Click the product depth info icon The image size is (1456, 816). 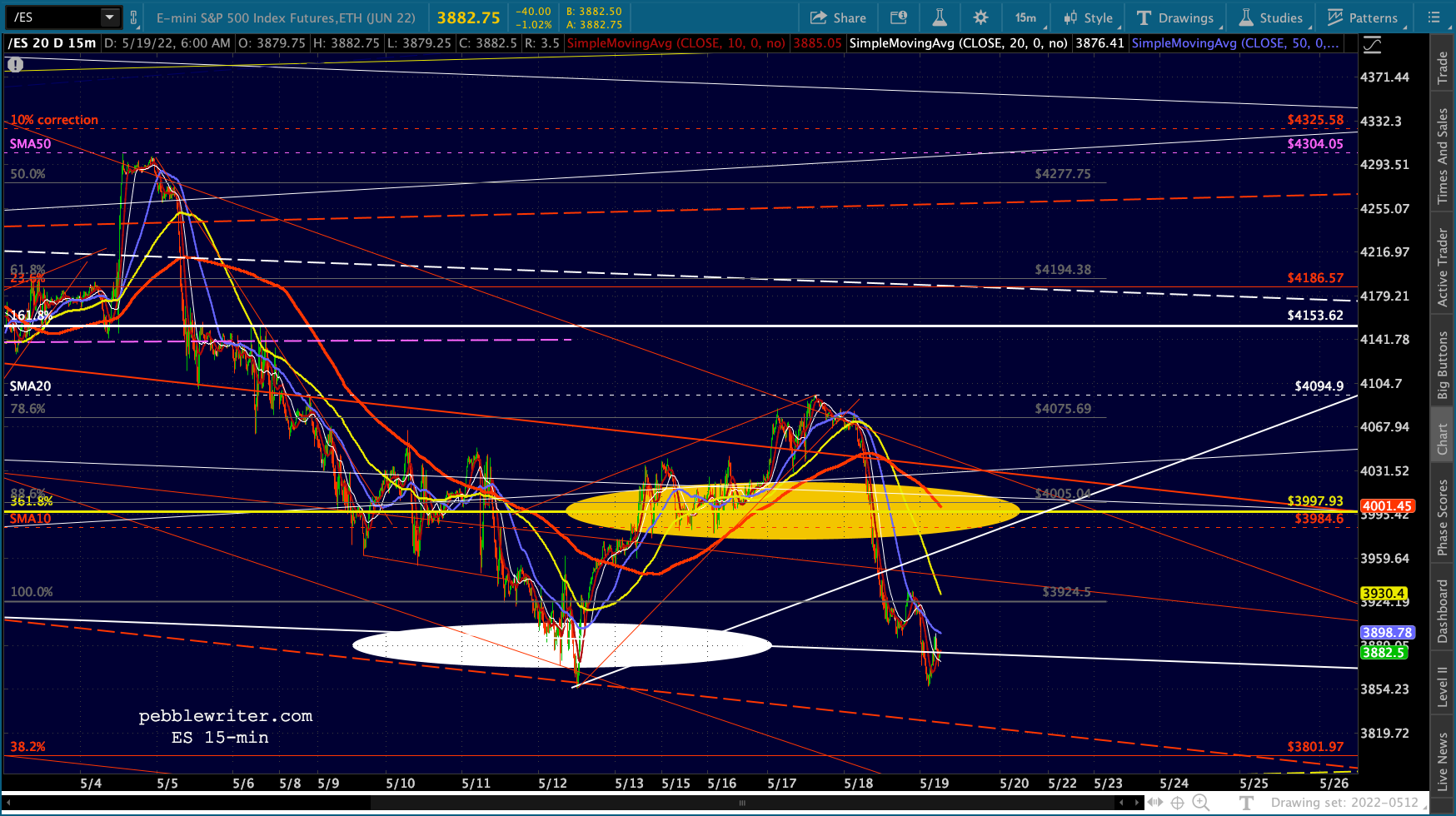[898, 17]
